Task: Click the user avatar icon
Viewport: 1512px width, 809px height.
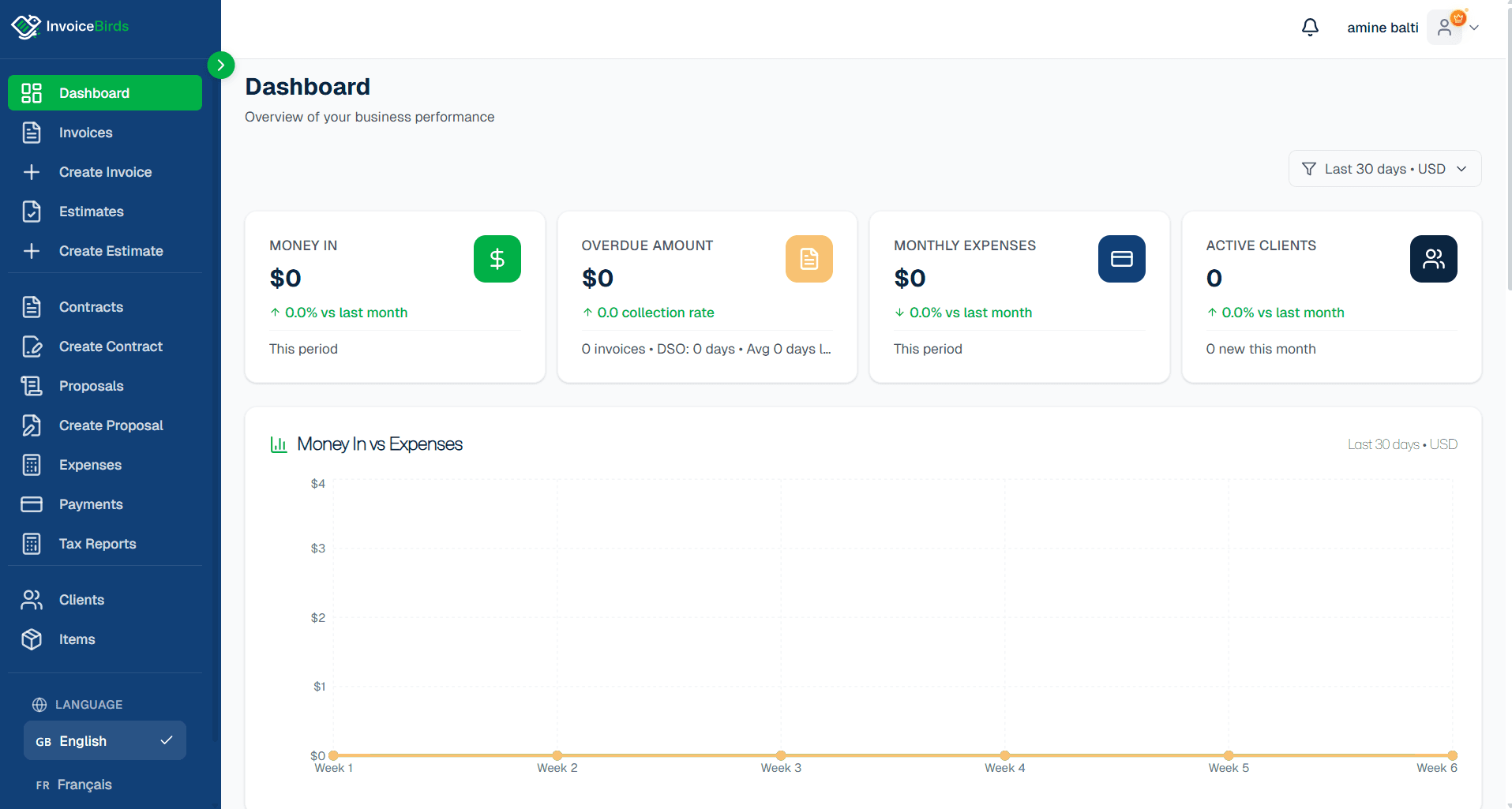Action: pyautogui.click(x=1444, y=28)
